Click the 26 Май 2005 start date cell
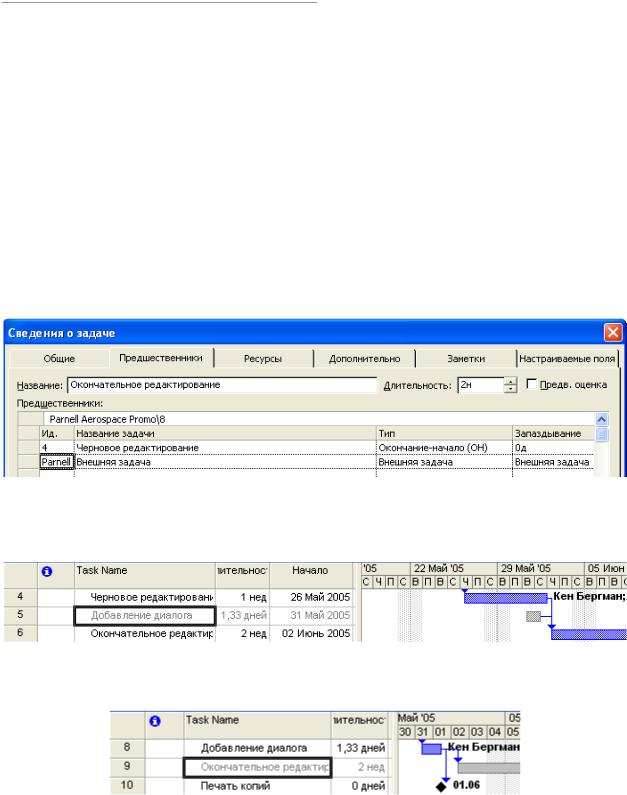Image resolution: width=627 pixels, height=795 pixels. click(311, 597)
